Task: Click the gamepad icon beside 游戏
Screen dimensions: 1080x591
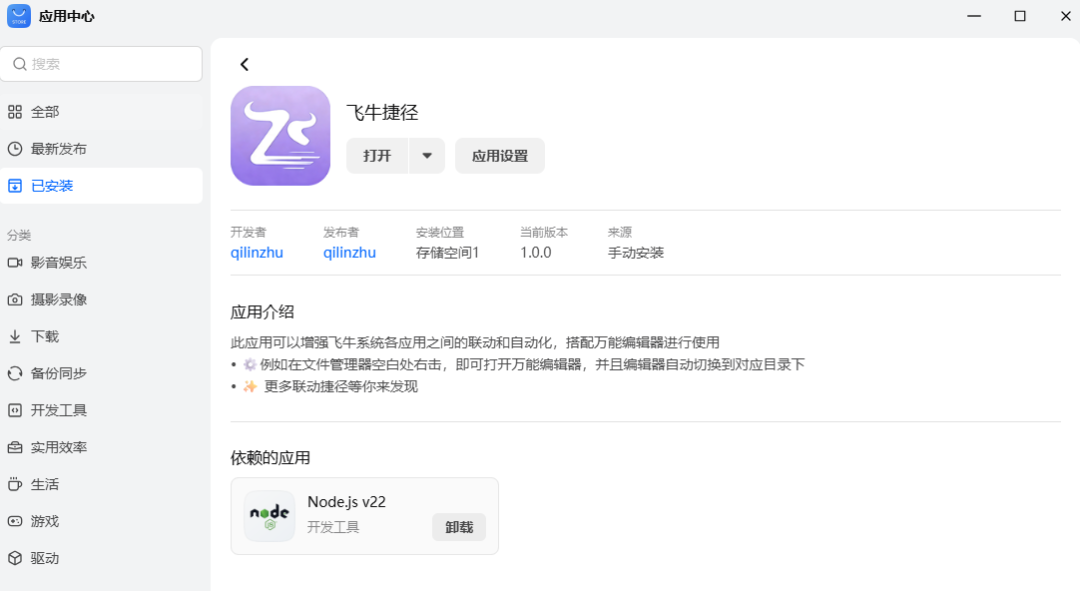Action: click(x=14, y=521)
